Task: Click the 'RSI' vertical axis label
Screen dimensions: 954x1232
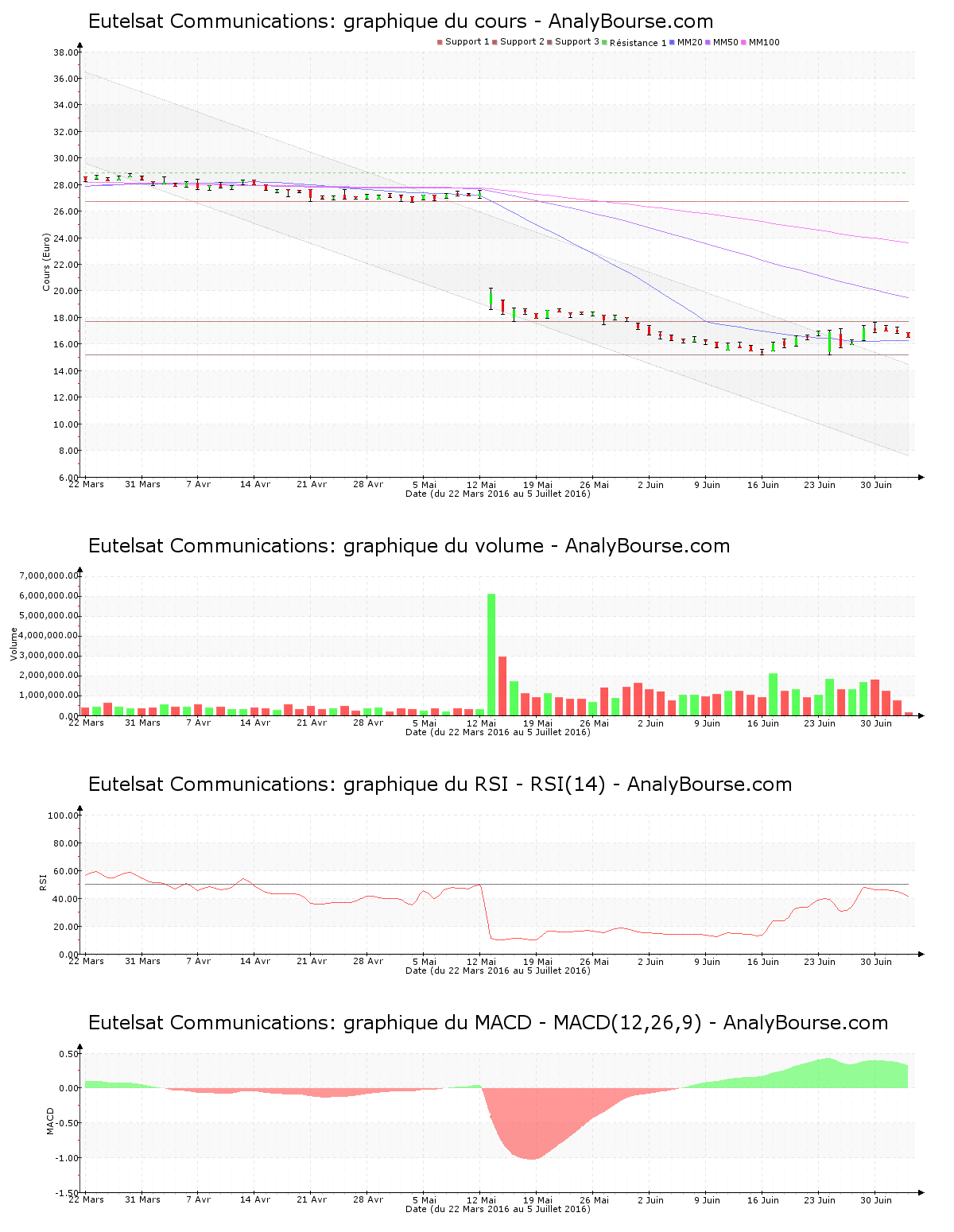Action: [x=44, y=881]
